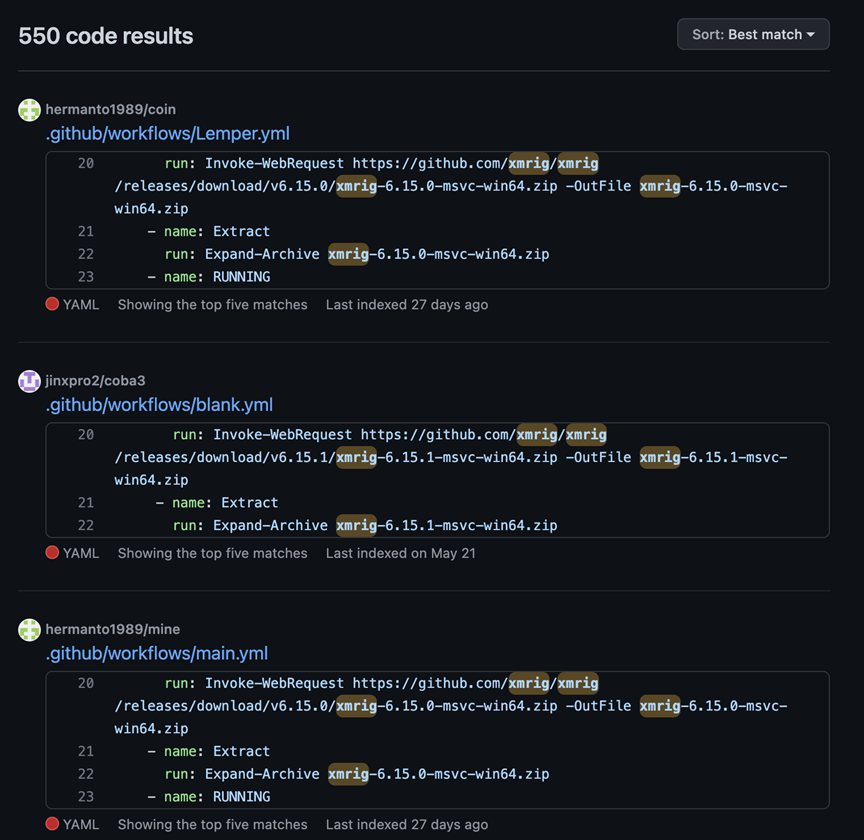Open the hermanto1989/coin repository
The width and height of the screenshot is (864, 840).
[x=110, y=109]
